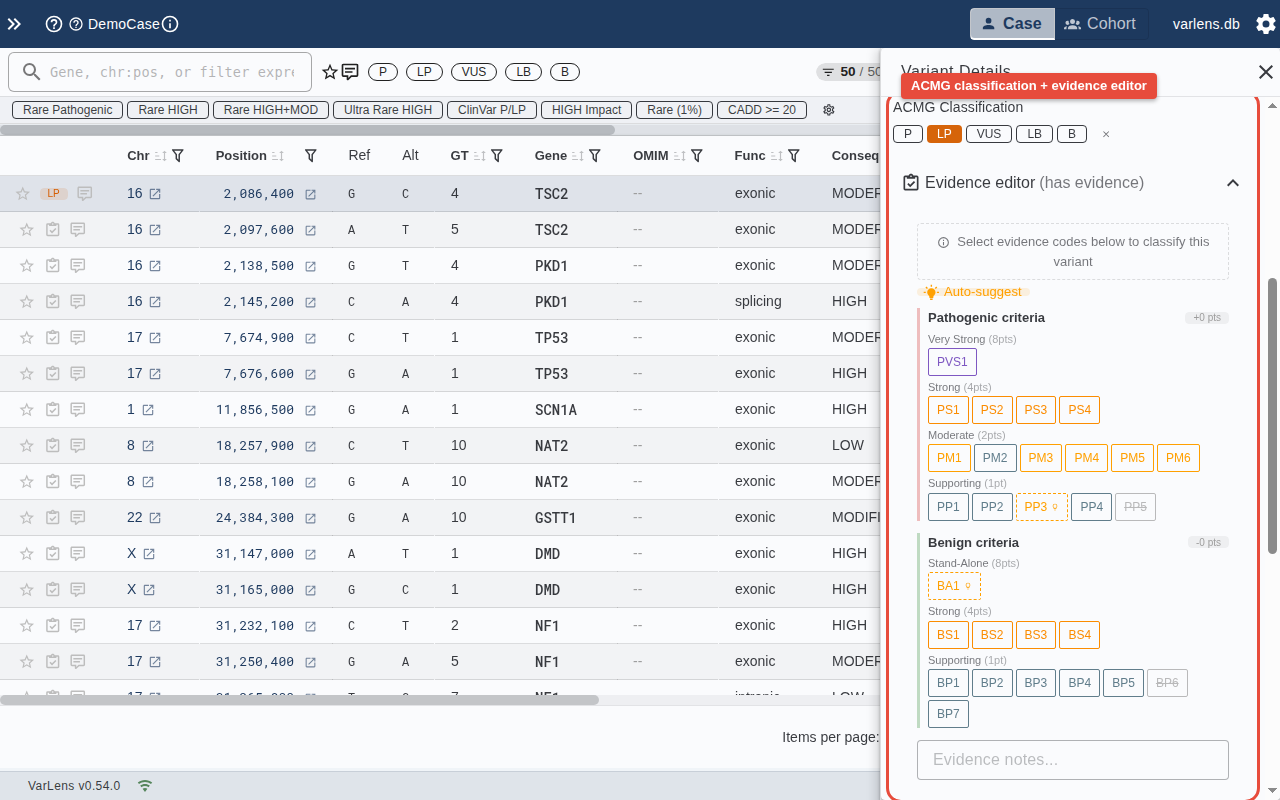The width and height of the screenshot is (1280, 800).
Task: Toggle PVS1 evidence code
Action: click(952, 362)
